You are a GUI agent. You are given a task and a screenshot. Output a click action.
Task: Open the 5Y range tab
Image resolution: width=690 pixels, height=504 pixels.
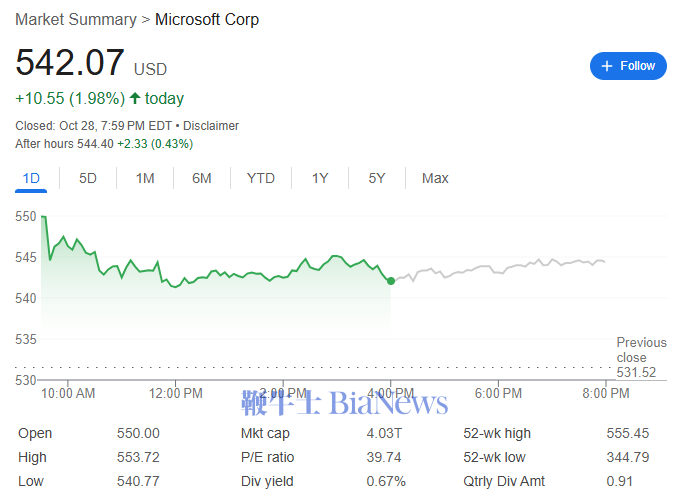[x=377, y=178]
